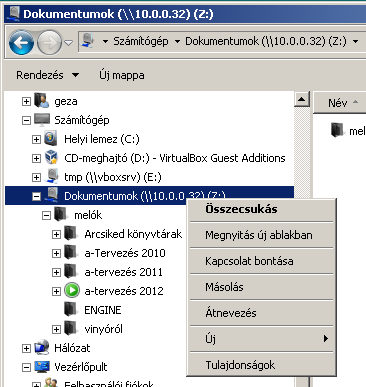
Task: Click window title bar drive icon
Action: click(15, 14)
